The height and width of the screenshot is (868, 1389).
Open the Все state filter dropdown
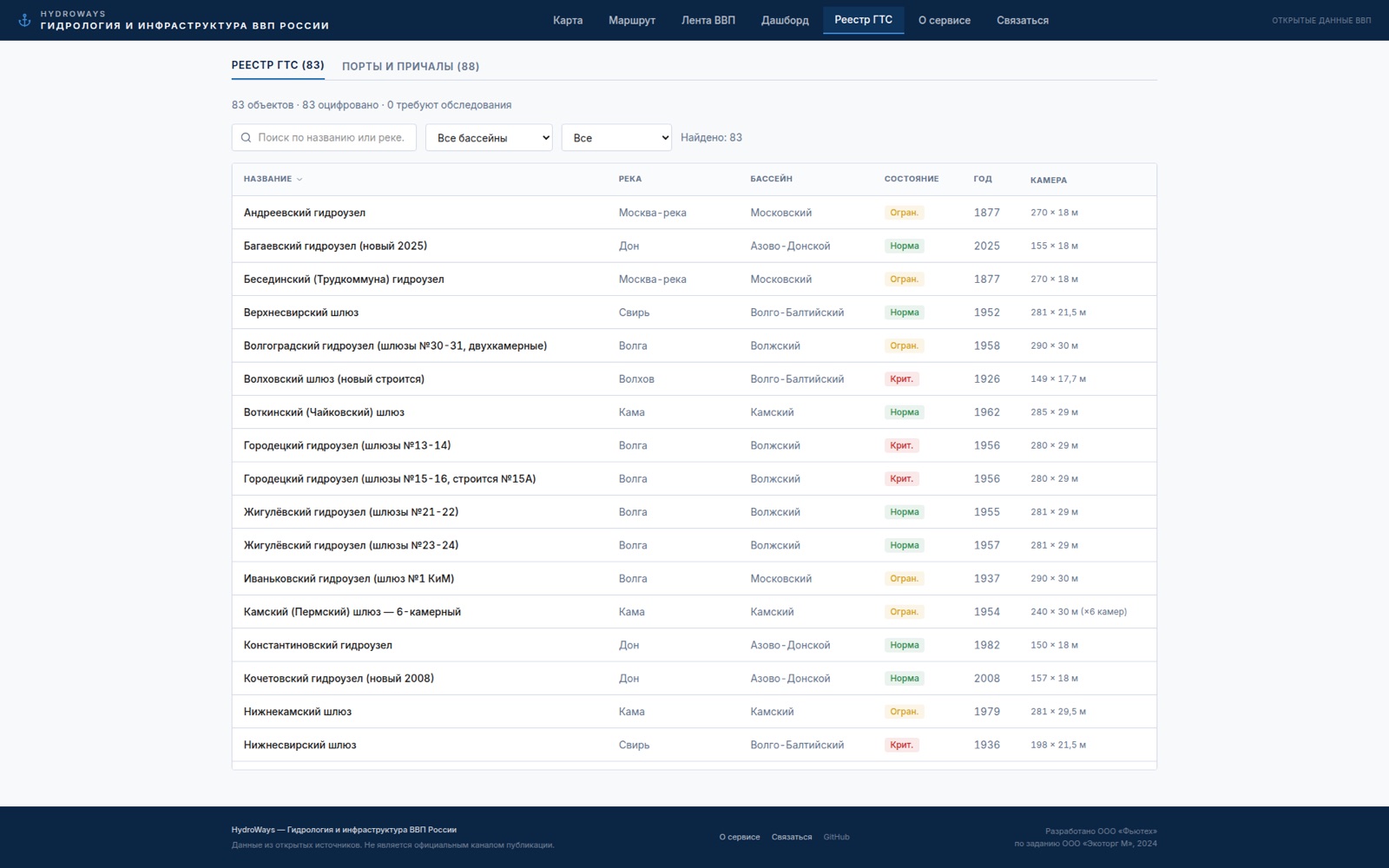pos(616,137)
